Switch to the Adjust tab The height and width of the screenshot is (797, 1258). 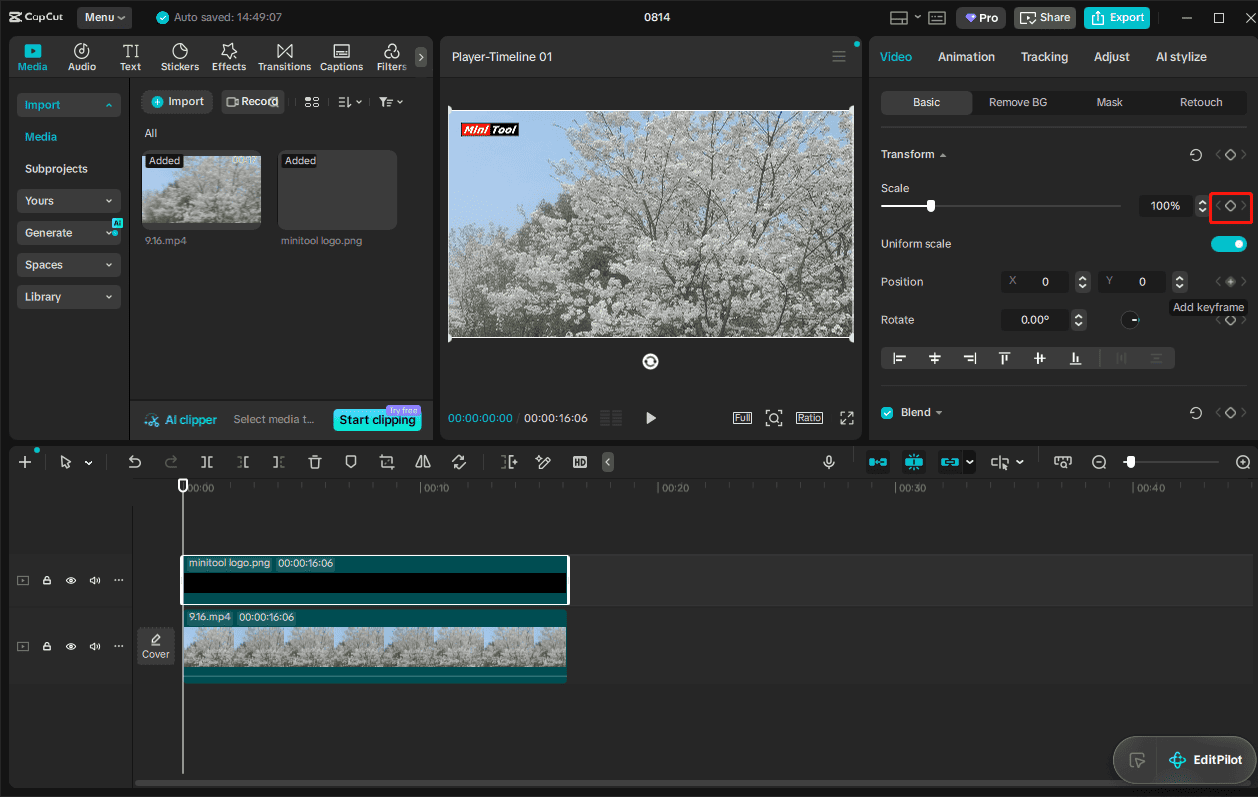tap(1111, 57)
